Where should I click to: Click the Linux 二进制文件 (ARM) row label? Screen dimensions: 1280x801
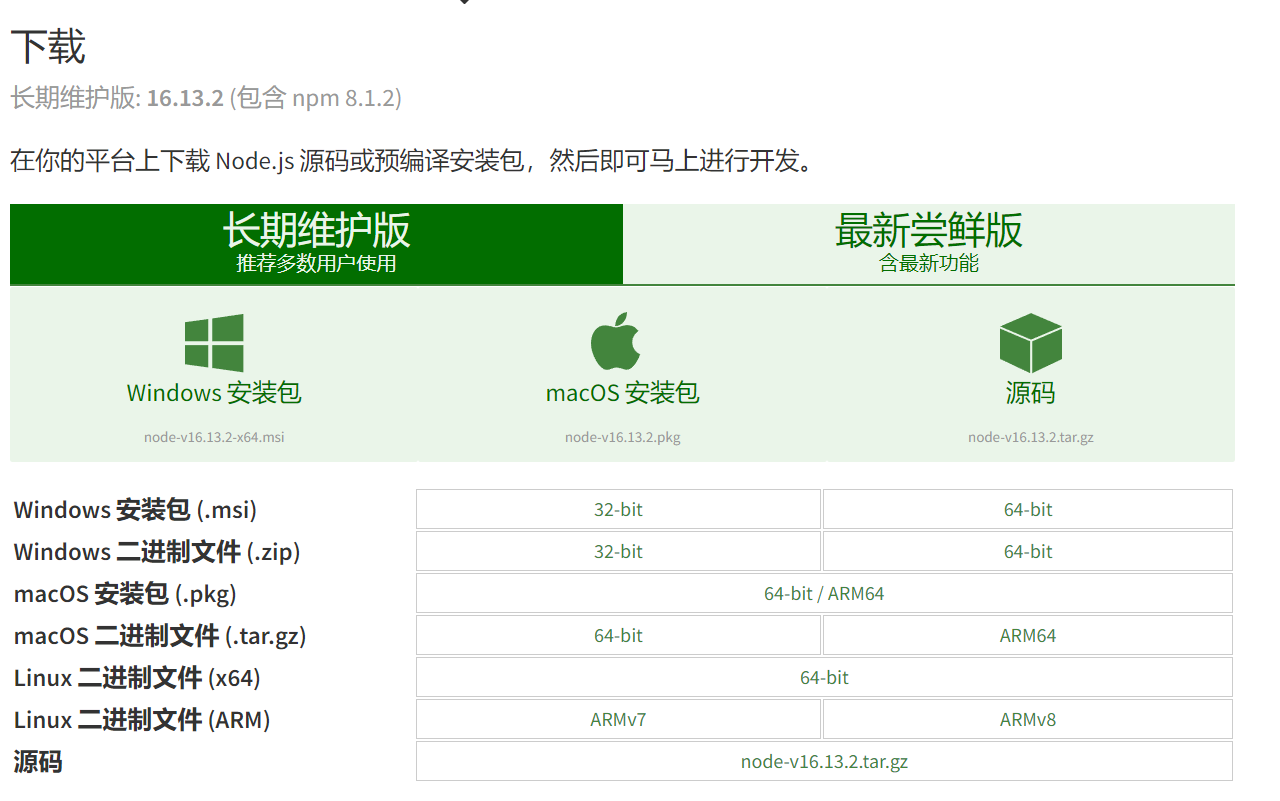pyautogui.click(x=142, y=720)
